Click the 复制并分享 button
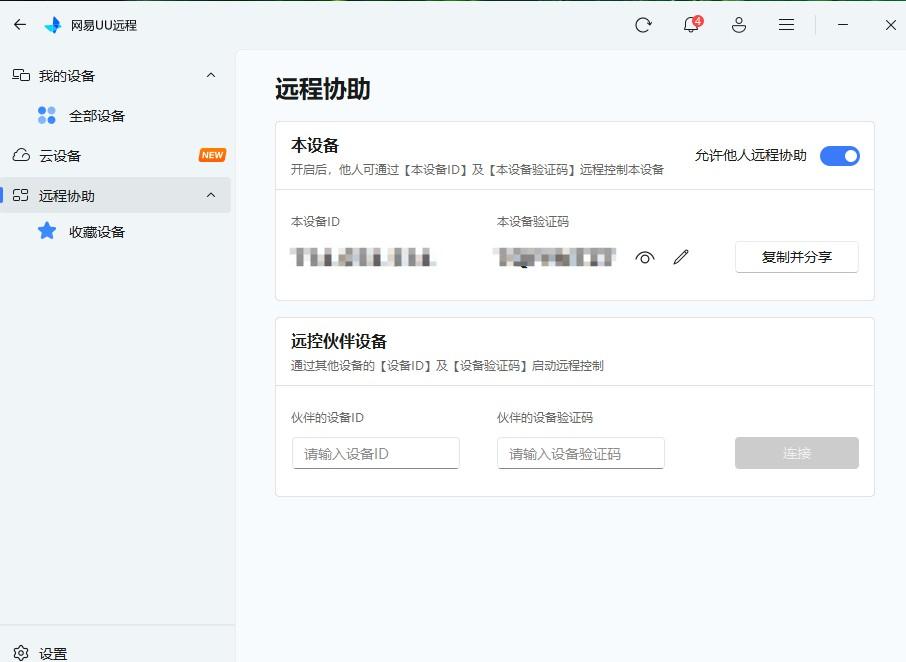The image size is (906, 662). click(796, 257)
